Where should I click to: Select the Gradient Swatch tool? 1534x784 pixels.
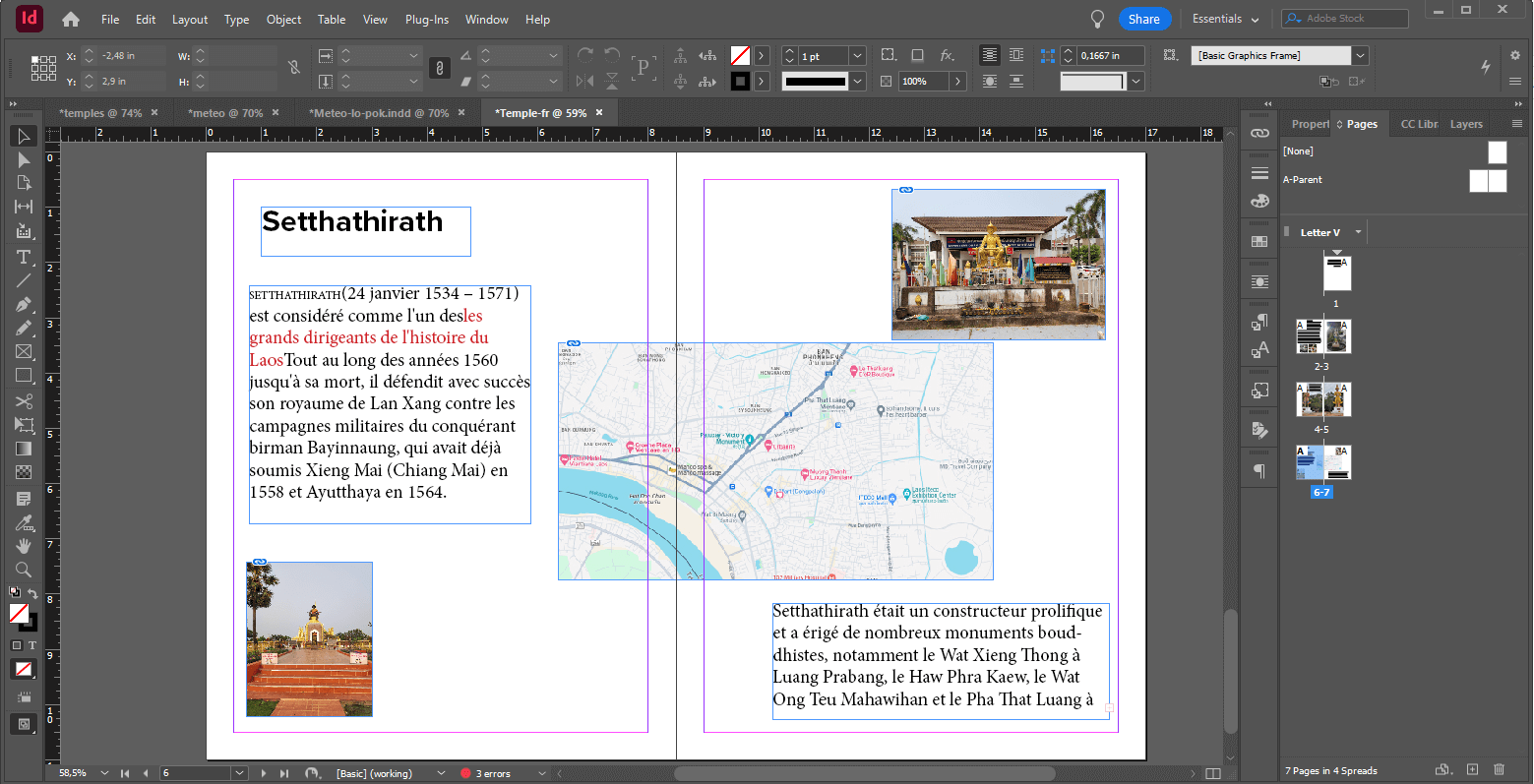point(24,450)
